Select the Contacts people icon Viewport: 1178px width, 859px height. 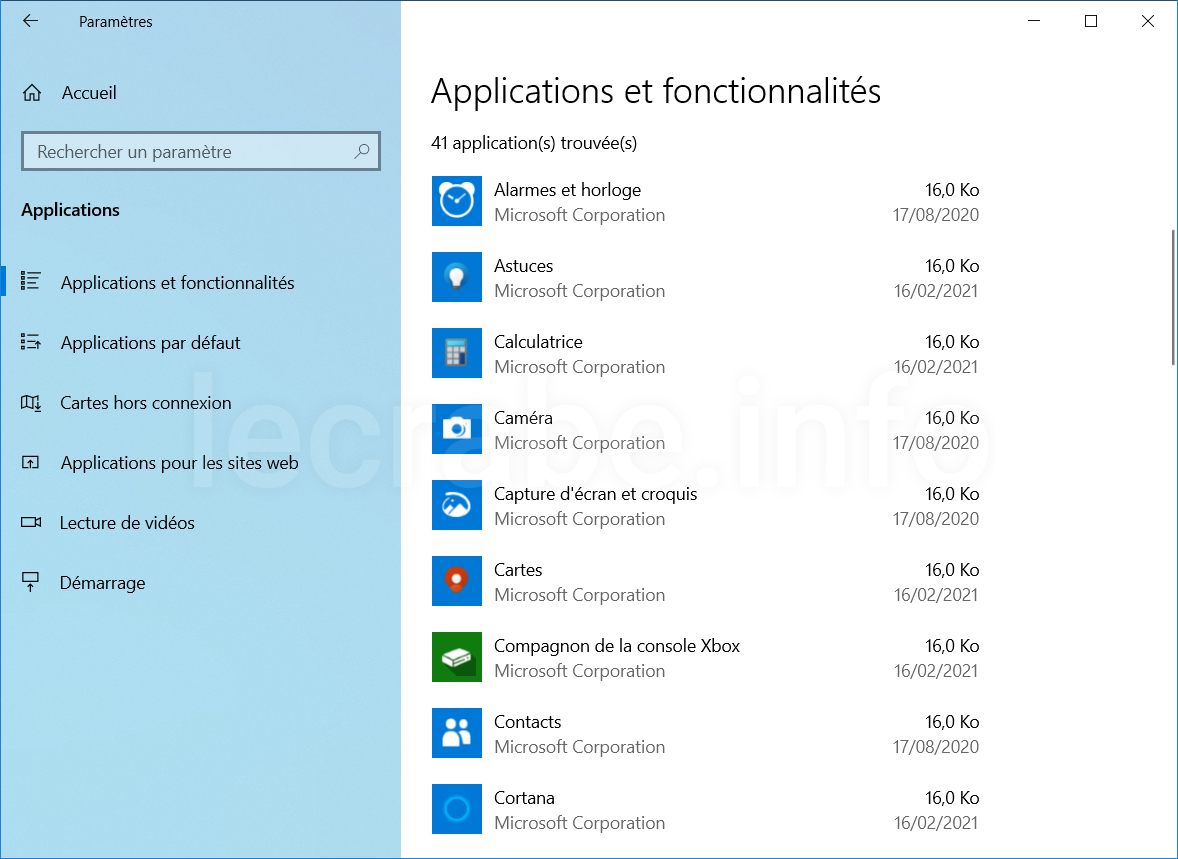tap(457, 733)
